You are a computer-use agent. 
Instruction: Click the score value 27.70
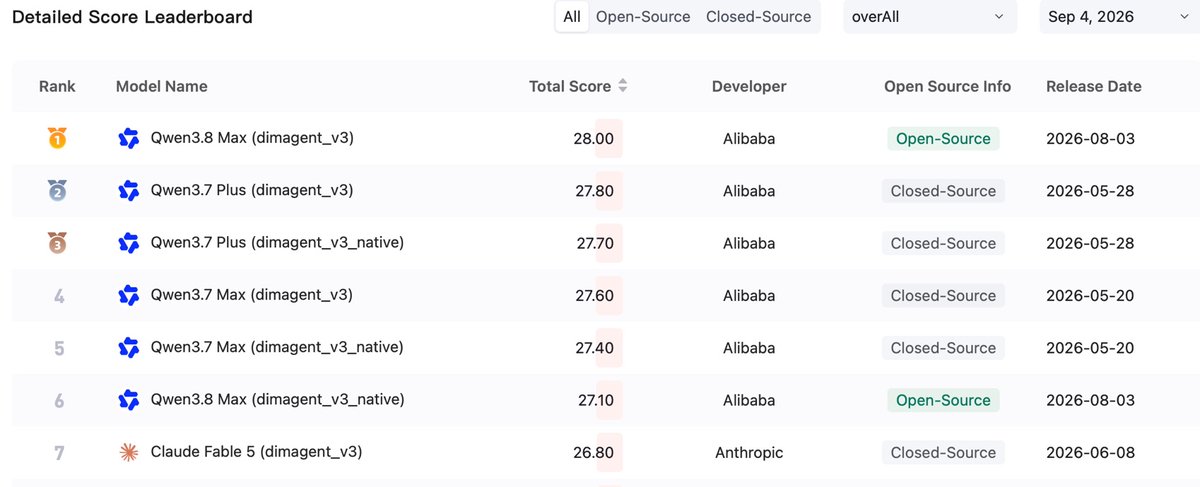pos(594,243)
